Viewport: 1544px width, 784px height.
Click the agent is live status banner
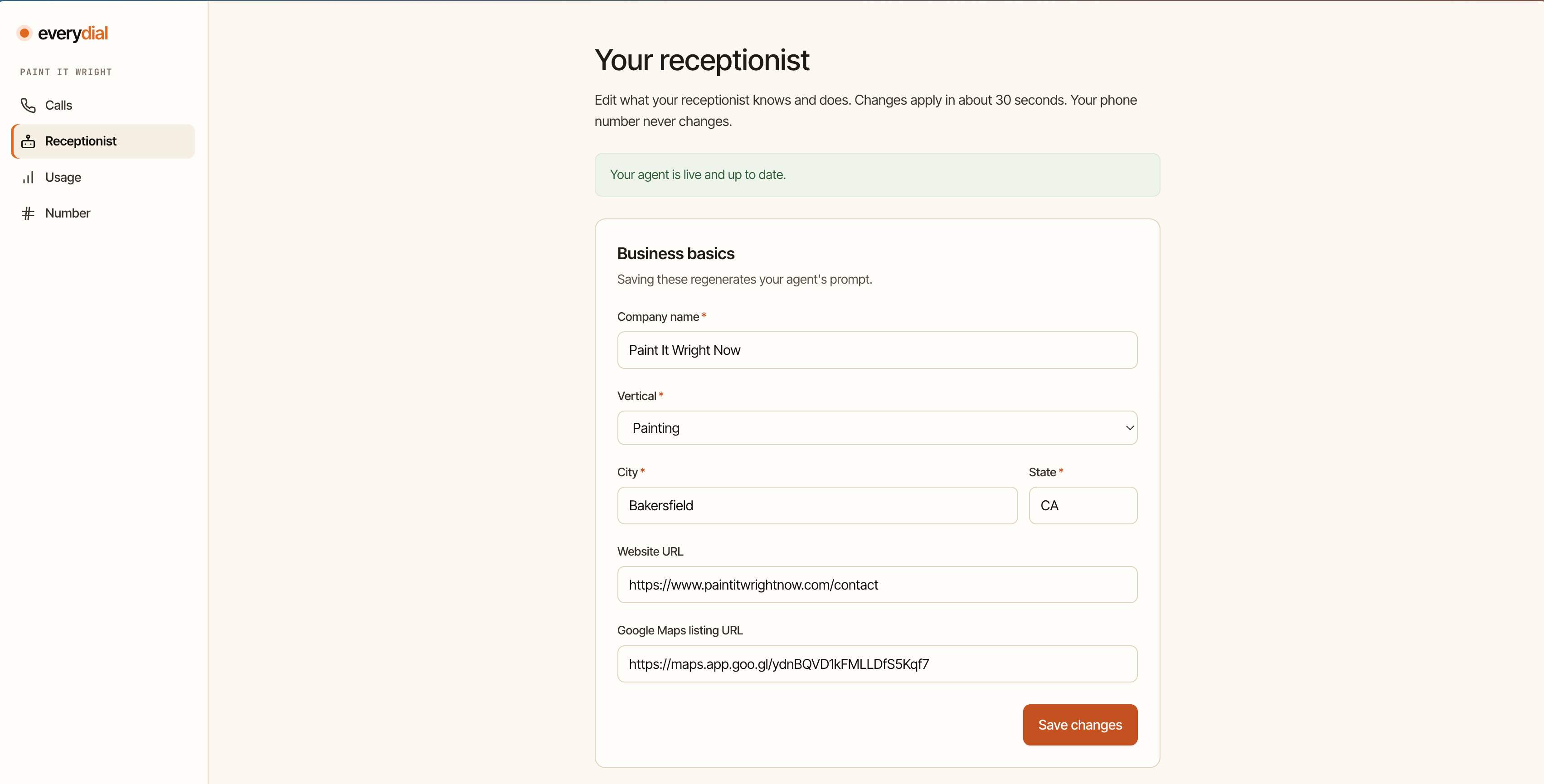877,175
